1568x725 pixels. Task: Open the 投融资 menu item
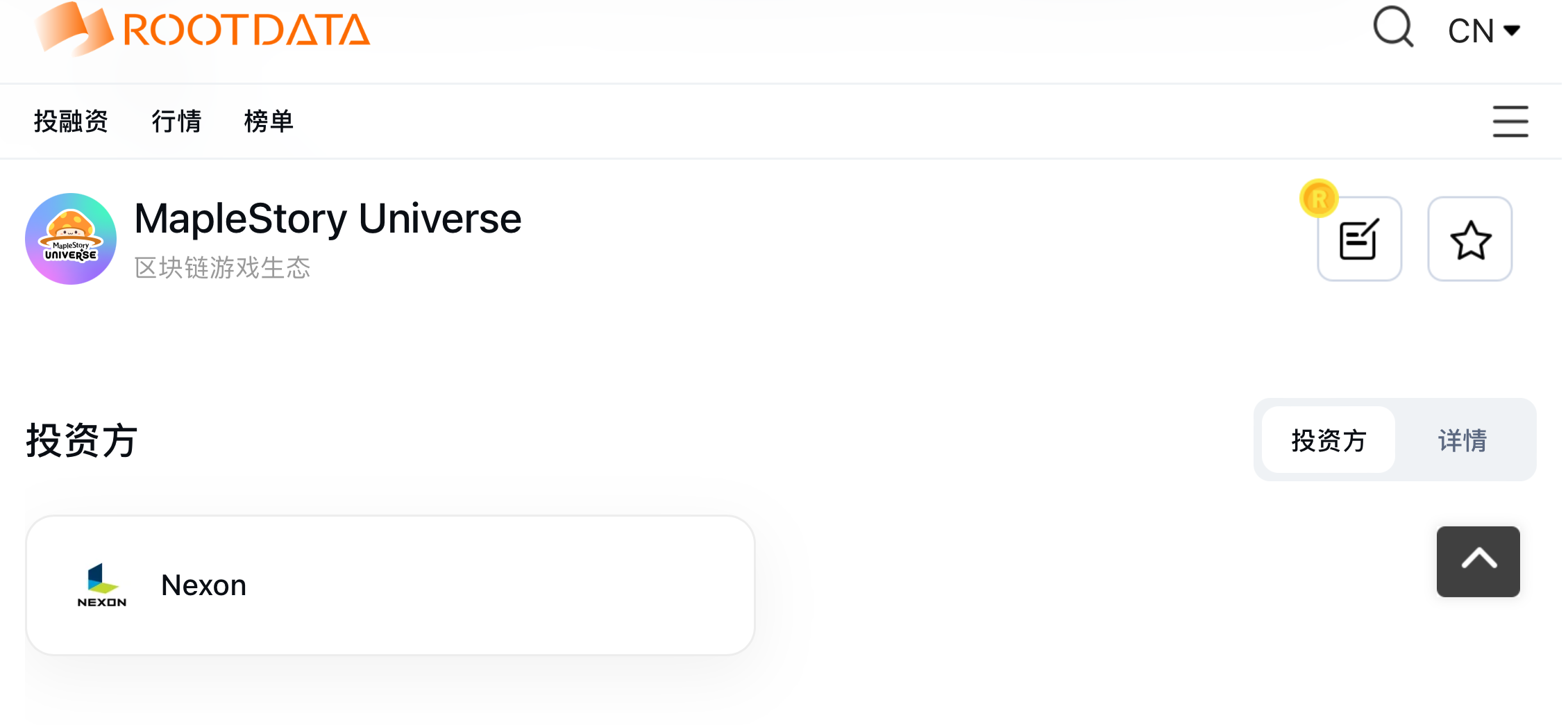pyautogui.click(x=71, y=122)
